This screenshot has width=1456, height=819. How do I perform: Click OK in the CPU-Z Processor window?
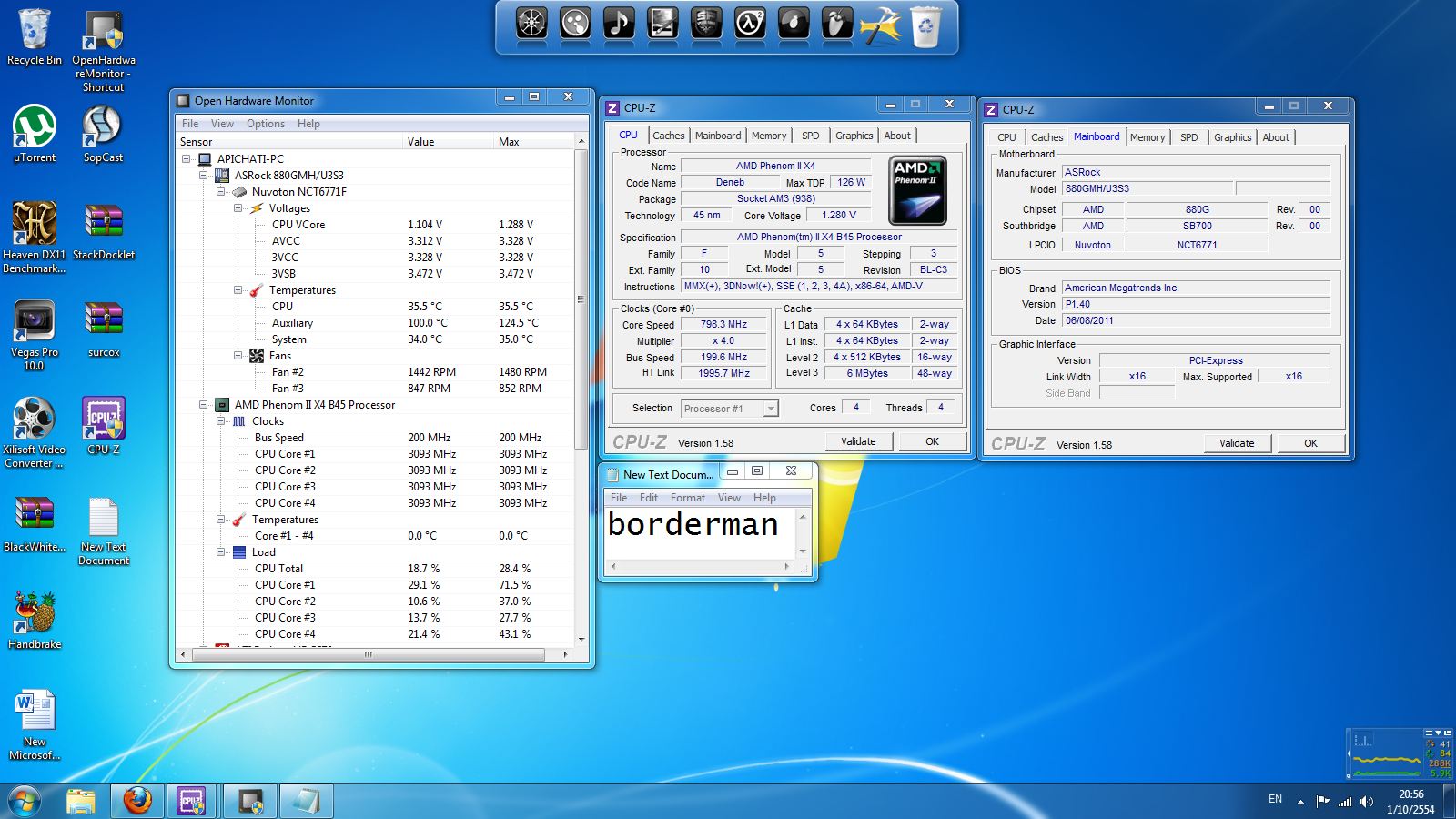tap(932, 441)
